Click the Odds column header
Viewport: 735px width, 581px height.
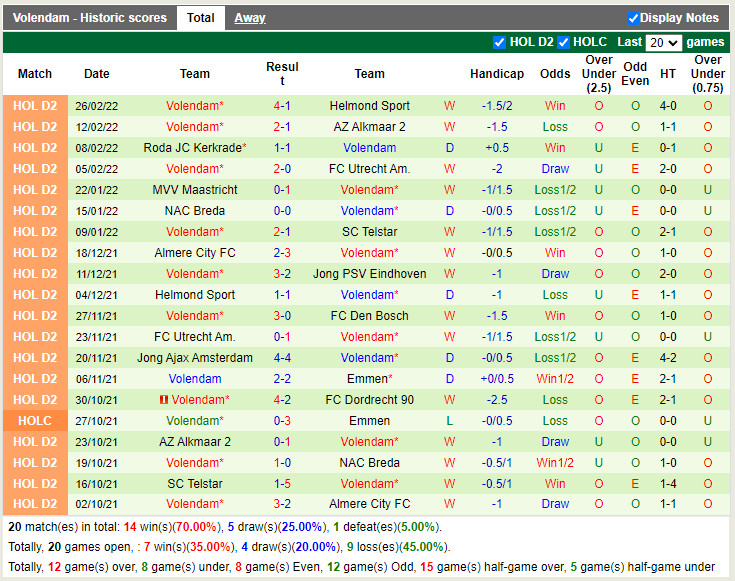tap(555, 74)
